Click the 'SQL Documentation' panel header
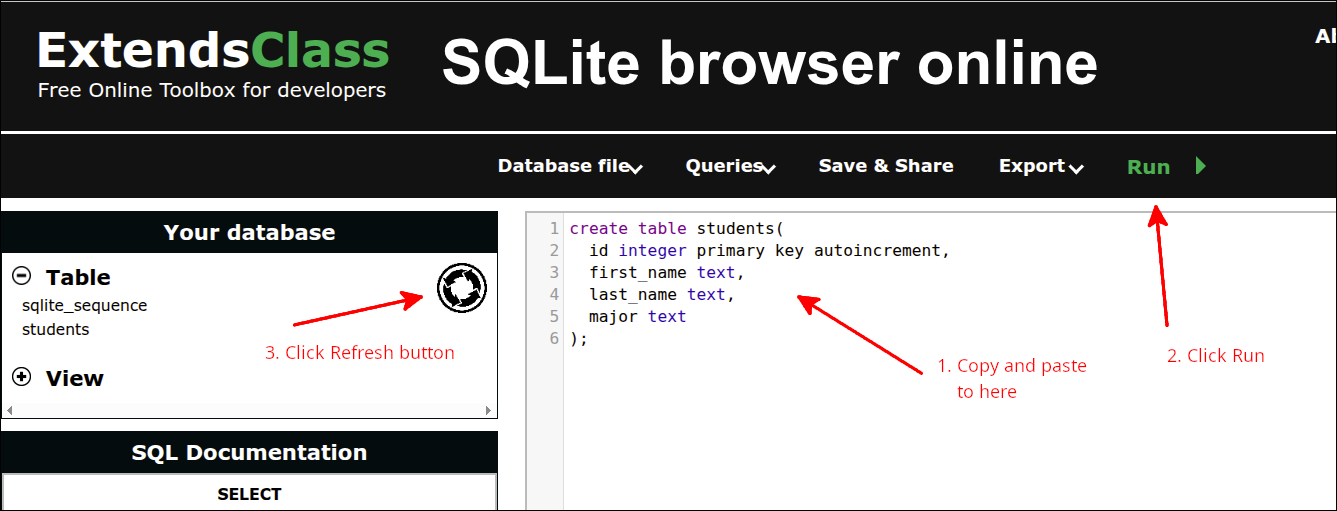Screen dimensions: 1337x511 tap(249, 452)
